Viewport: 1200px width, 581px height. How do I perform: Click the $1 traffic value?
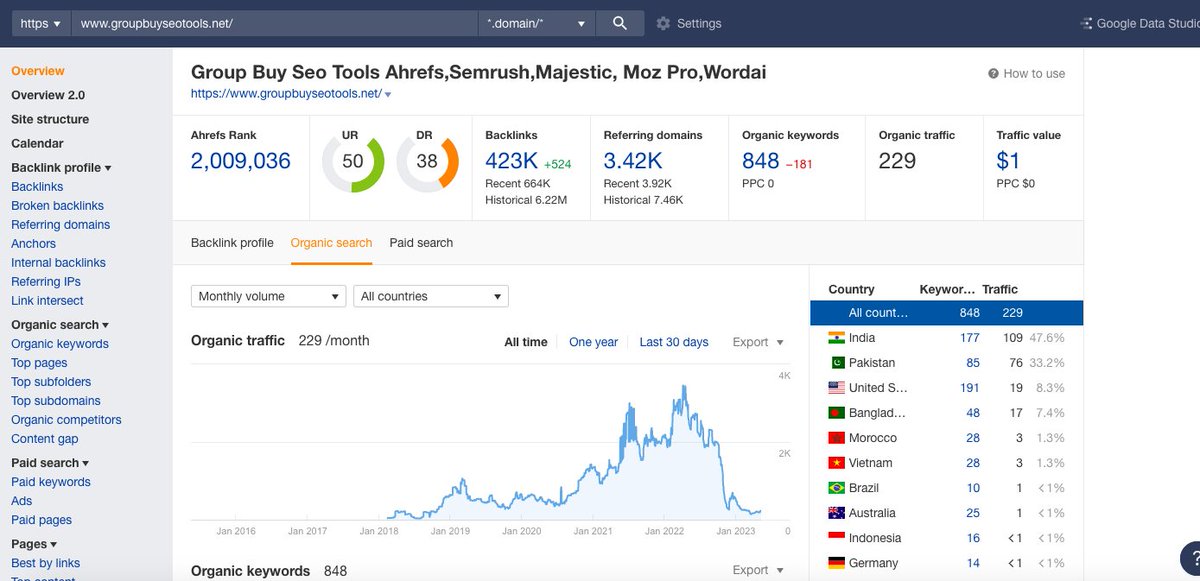(1008, 161)
